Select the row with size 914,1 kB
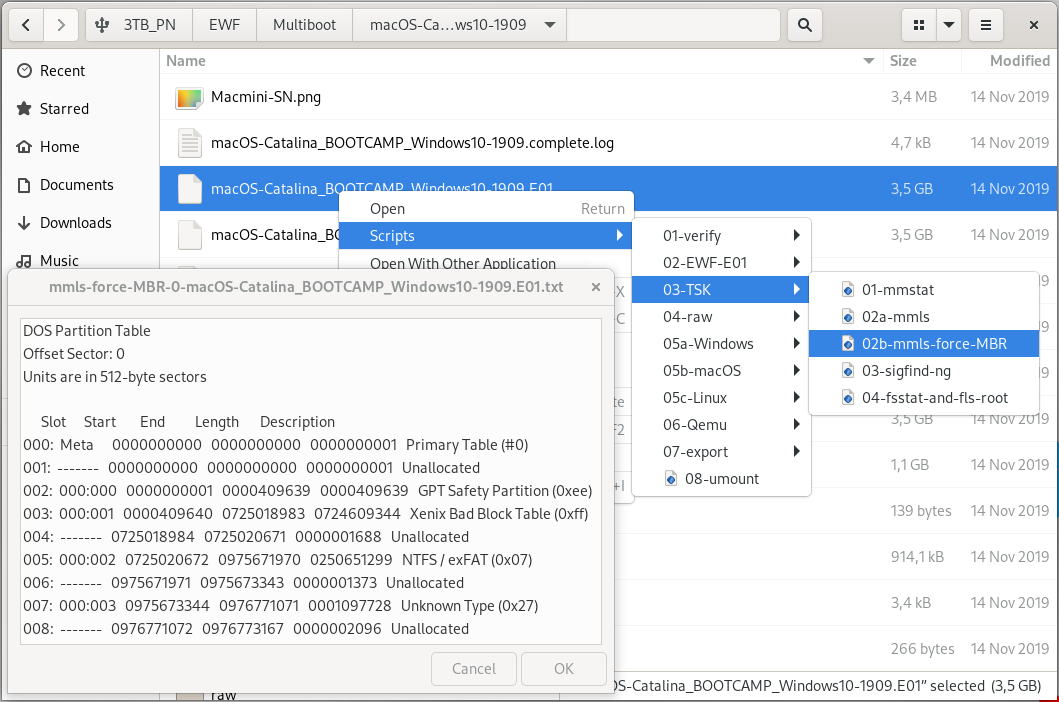This screenshot has height=702, width=1059. coord(837,557)
